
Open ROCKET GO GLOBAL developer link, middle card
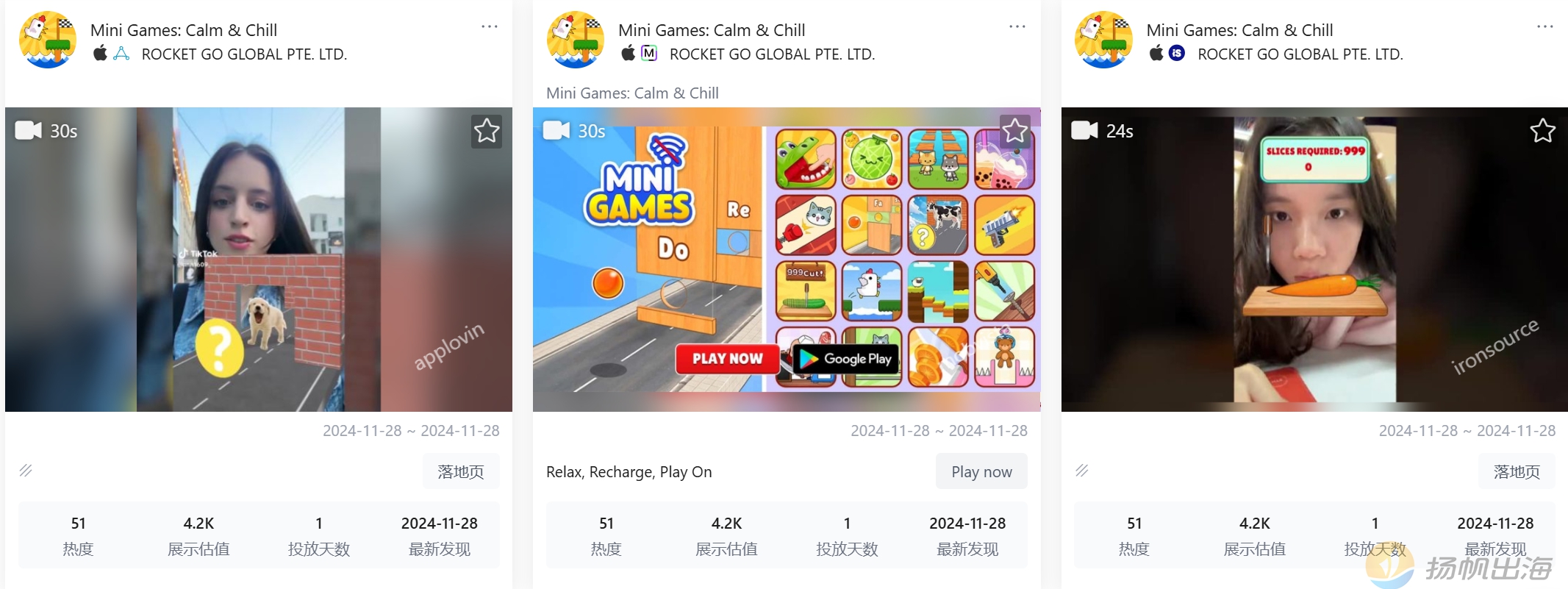click(x=772, y=54)
